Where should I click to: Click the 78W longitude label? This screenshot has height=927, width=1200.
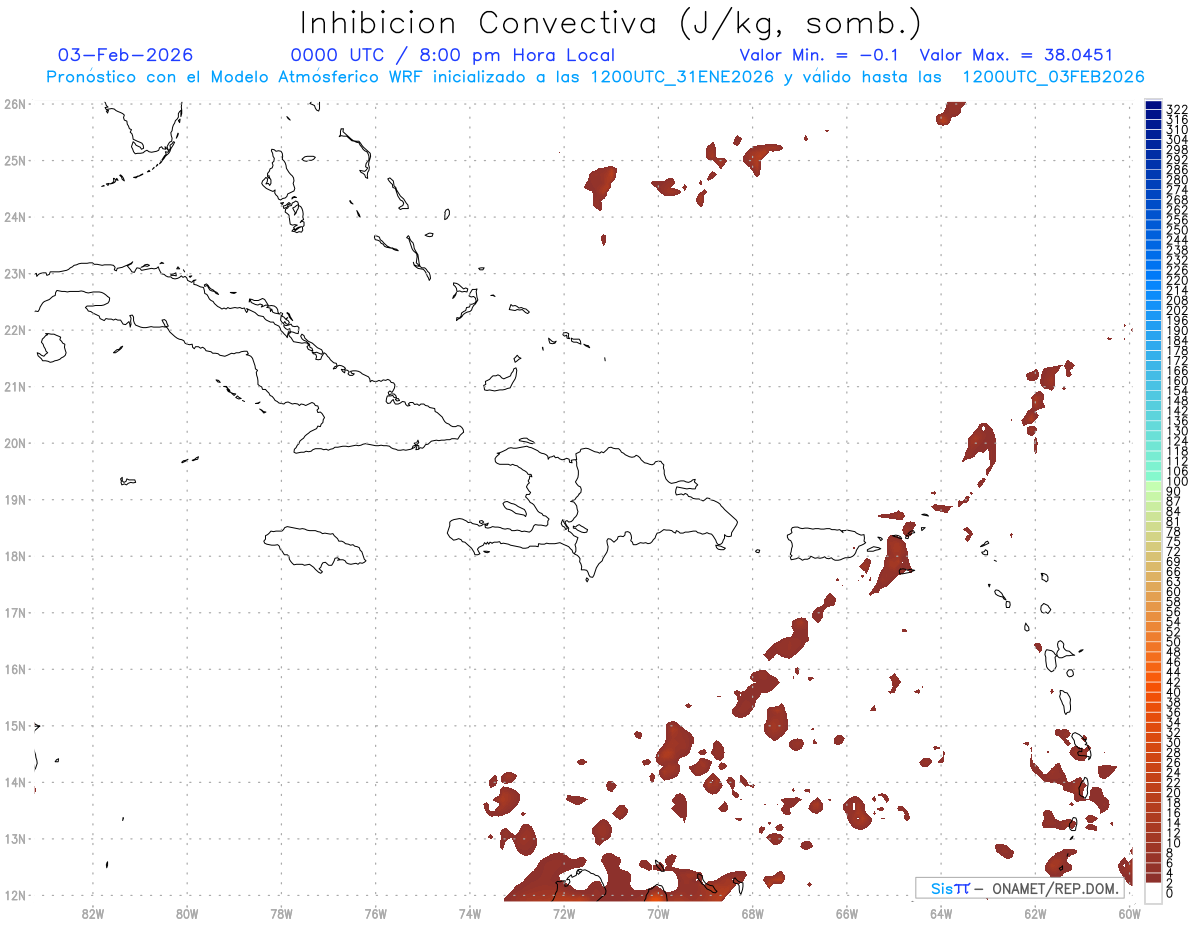tap(281, 913)
